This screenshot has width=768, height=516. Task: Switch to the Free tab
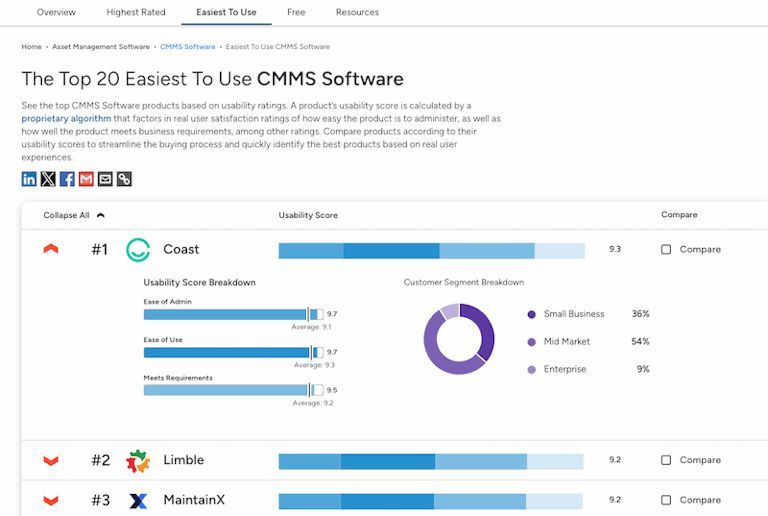click(296, 12)
